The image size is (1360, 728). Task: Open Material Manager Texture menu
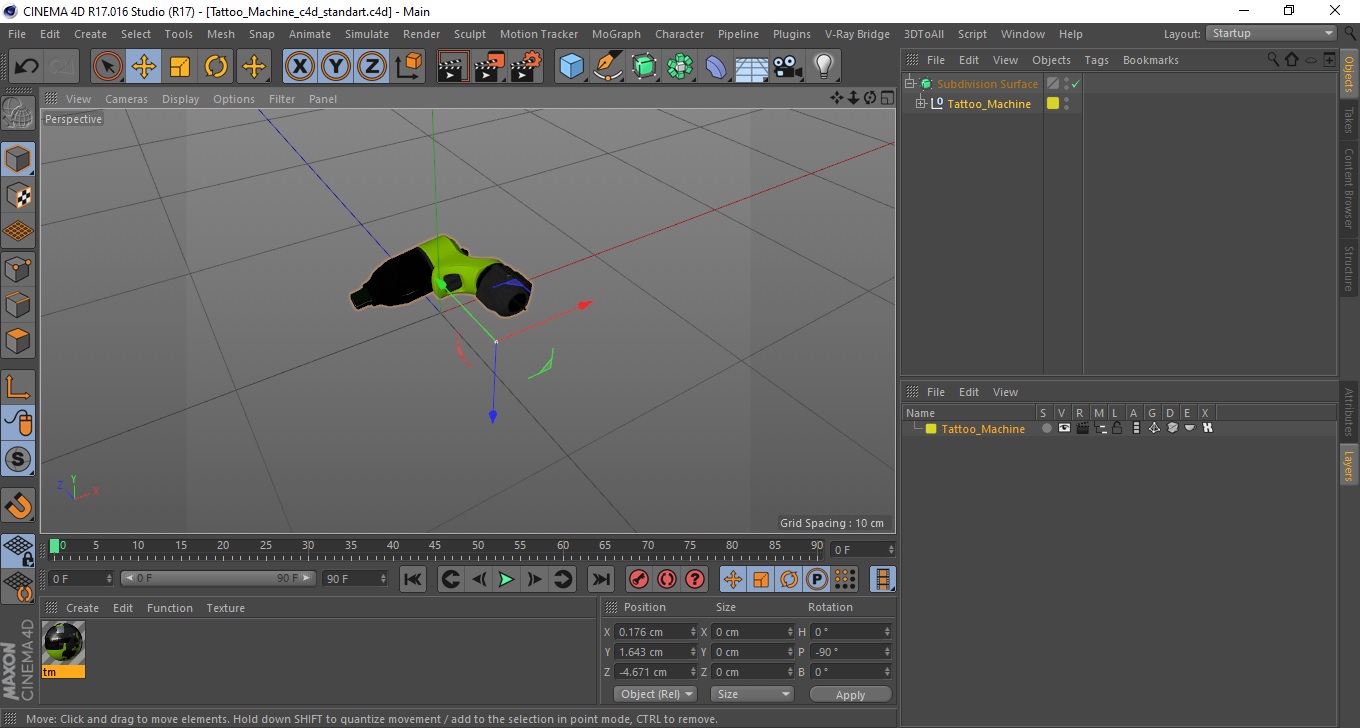pyautogui.click(x=225, y=608)
